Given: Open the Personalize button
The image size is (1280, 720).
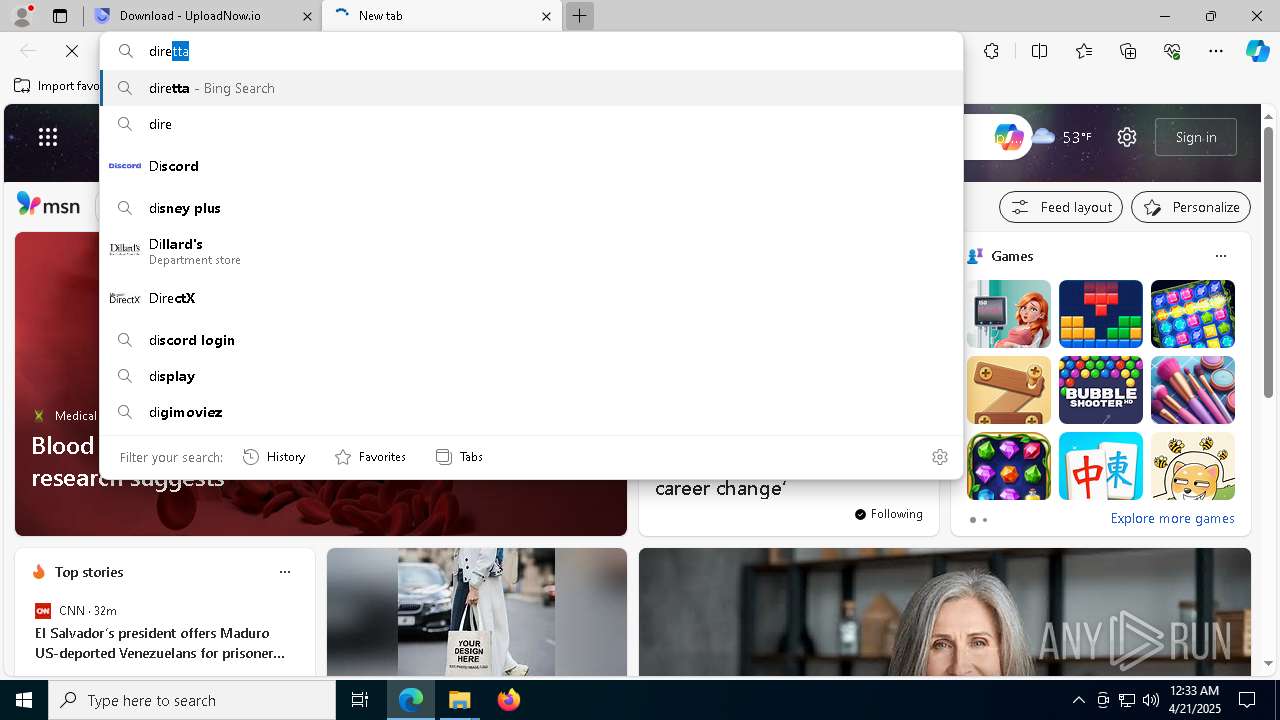Looking at the screenshot, I should (1191, 207).
